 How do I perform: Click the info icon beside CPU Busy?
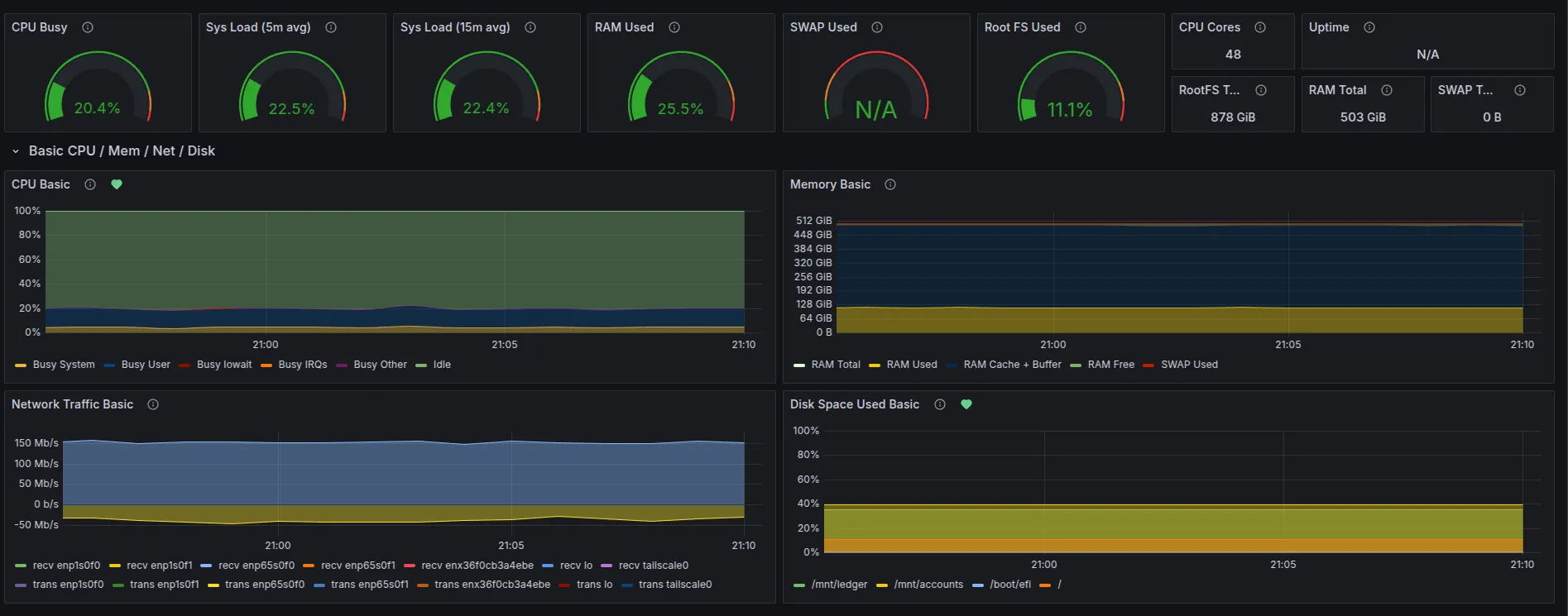88,27
